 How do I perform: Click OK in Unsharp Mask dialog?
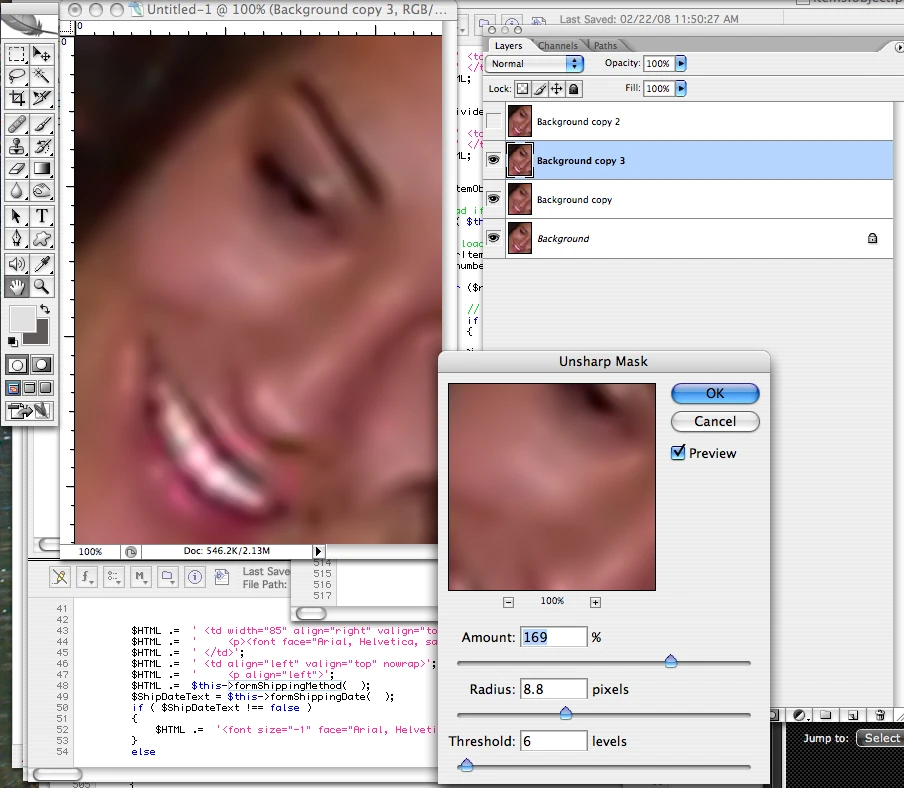tap(715, 393)
